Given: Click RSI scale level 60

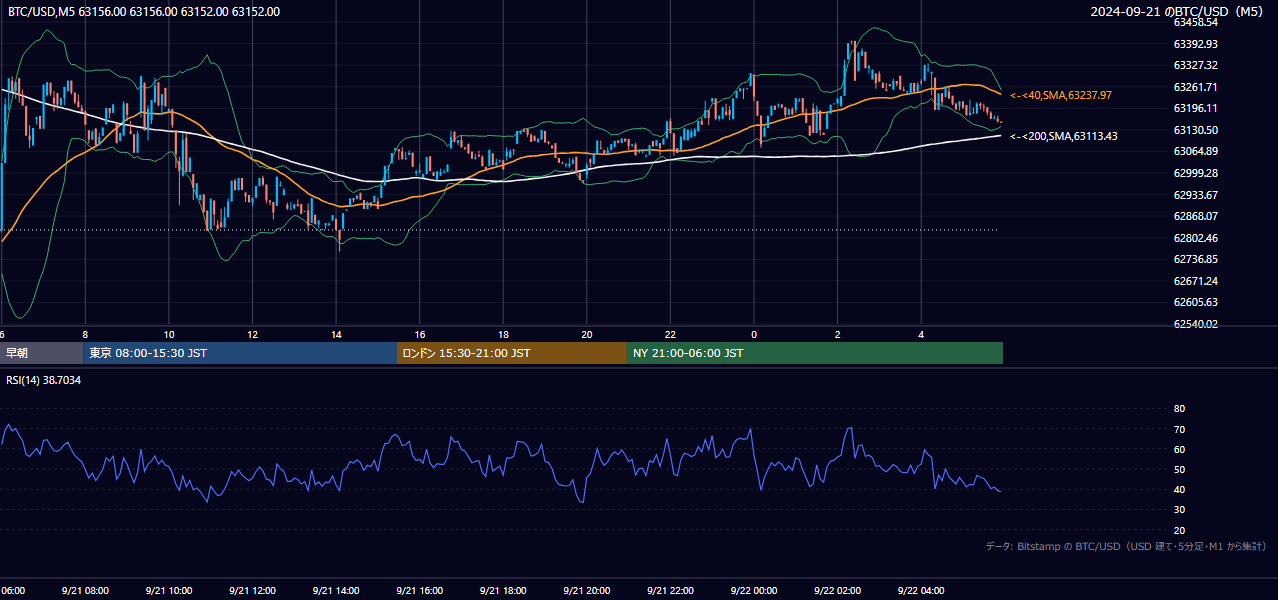Looking at the screenshot, I should [x=1179, y=449].
